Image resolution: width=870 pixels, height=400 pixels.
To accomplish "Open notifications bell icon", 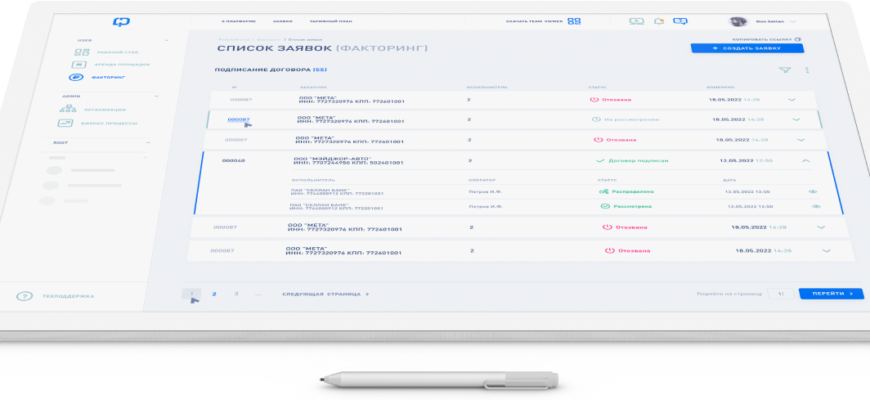I will pos(659,22).
